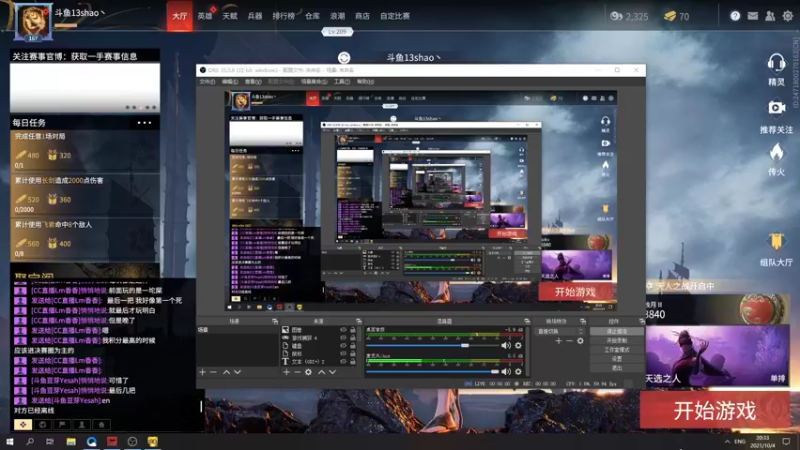Mute 桌面音频 speaker icon
The height and width of the screenshot is (450, 800).
point(506,345)
